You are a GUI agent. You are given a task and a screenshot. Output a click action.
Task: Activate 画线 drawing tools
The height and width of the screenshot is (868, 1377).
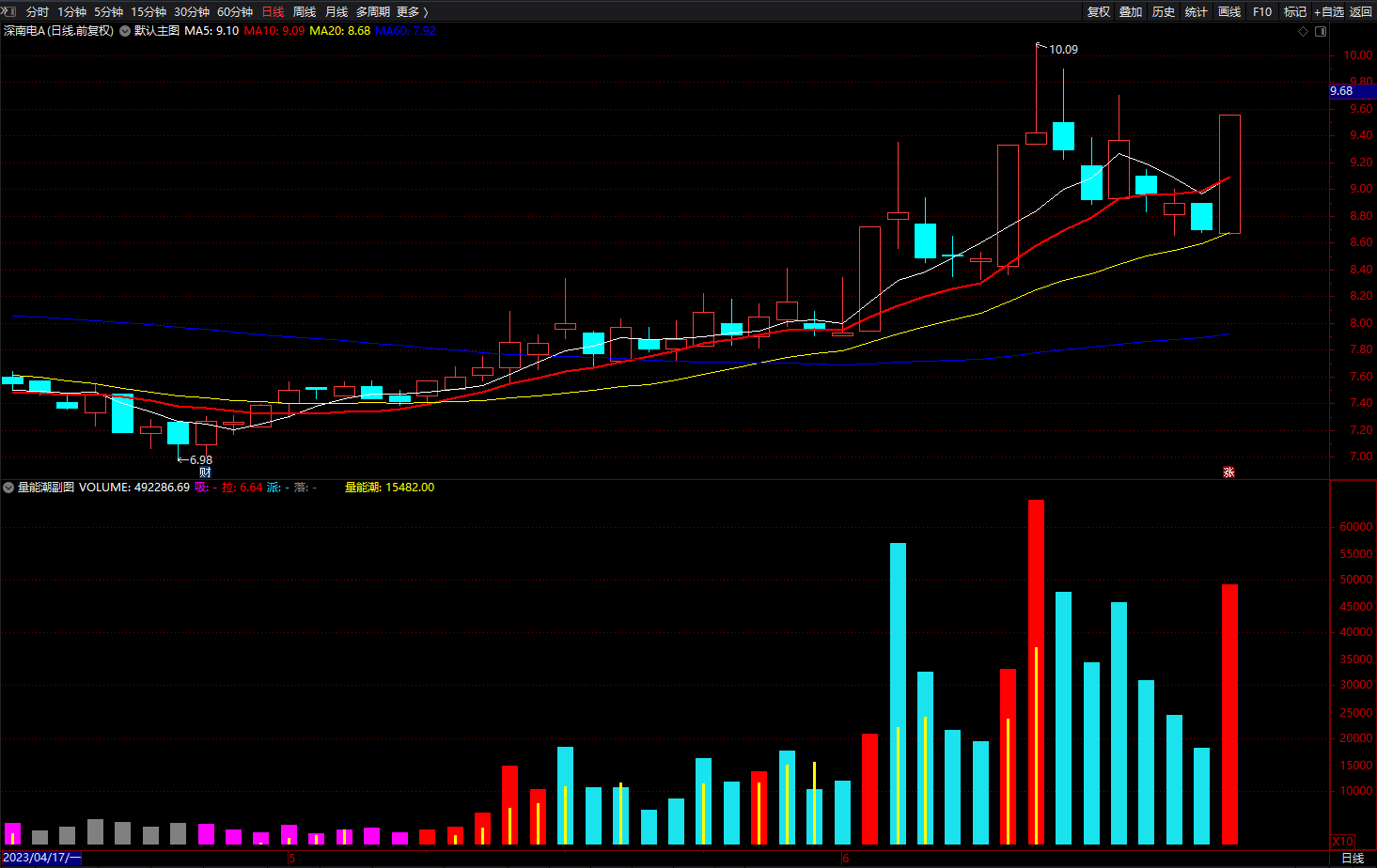point(1229,11)
